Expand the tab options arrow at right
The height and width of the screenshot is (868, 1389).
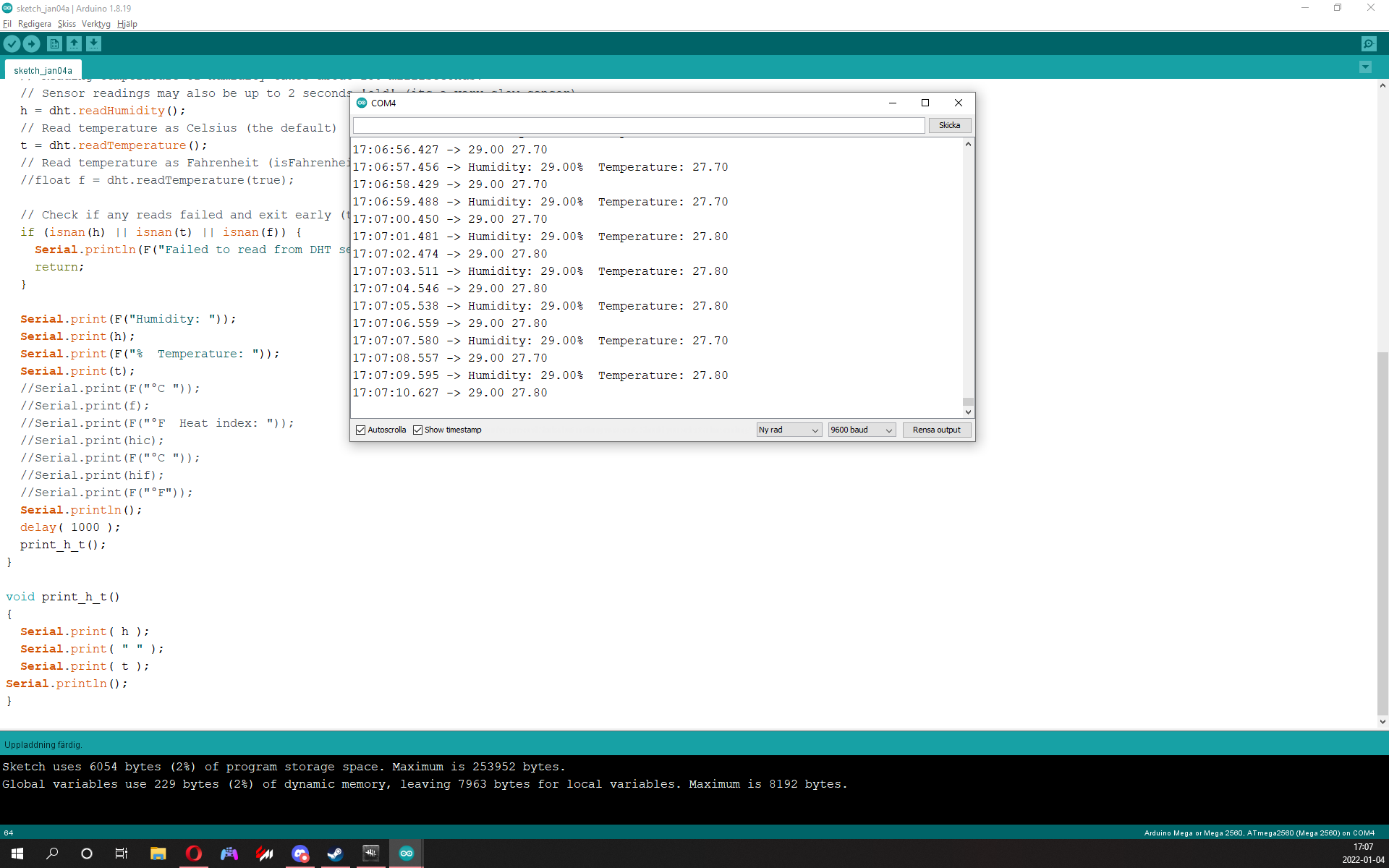(1365, 67)
